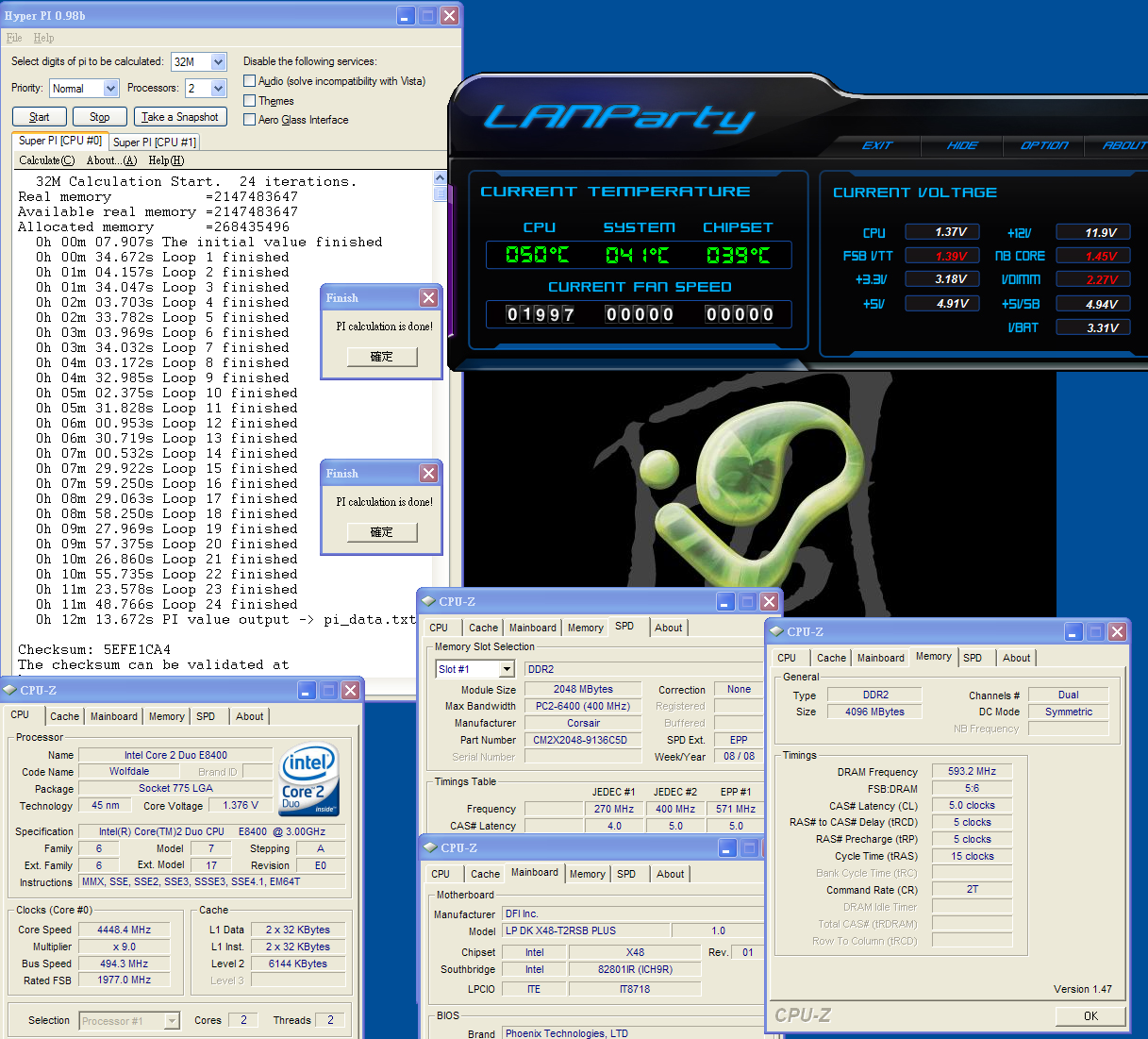Click the output scrollbar's up arrow
Image resolution: width=1148 pixels, height=1039 pixels.
tap(440, 178)
